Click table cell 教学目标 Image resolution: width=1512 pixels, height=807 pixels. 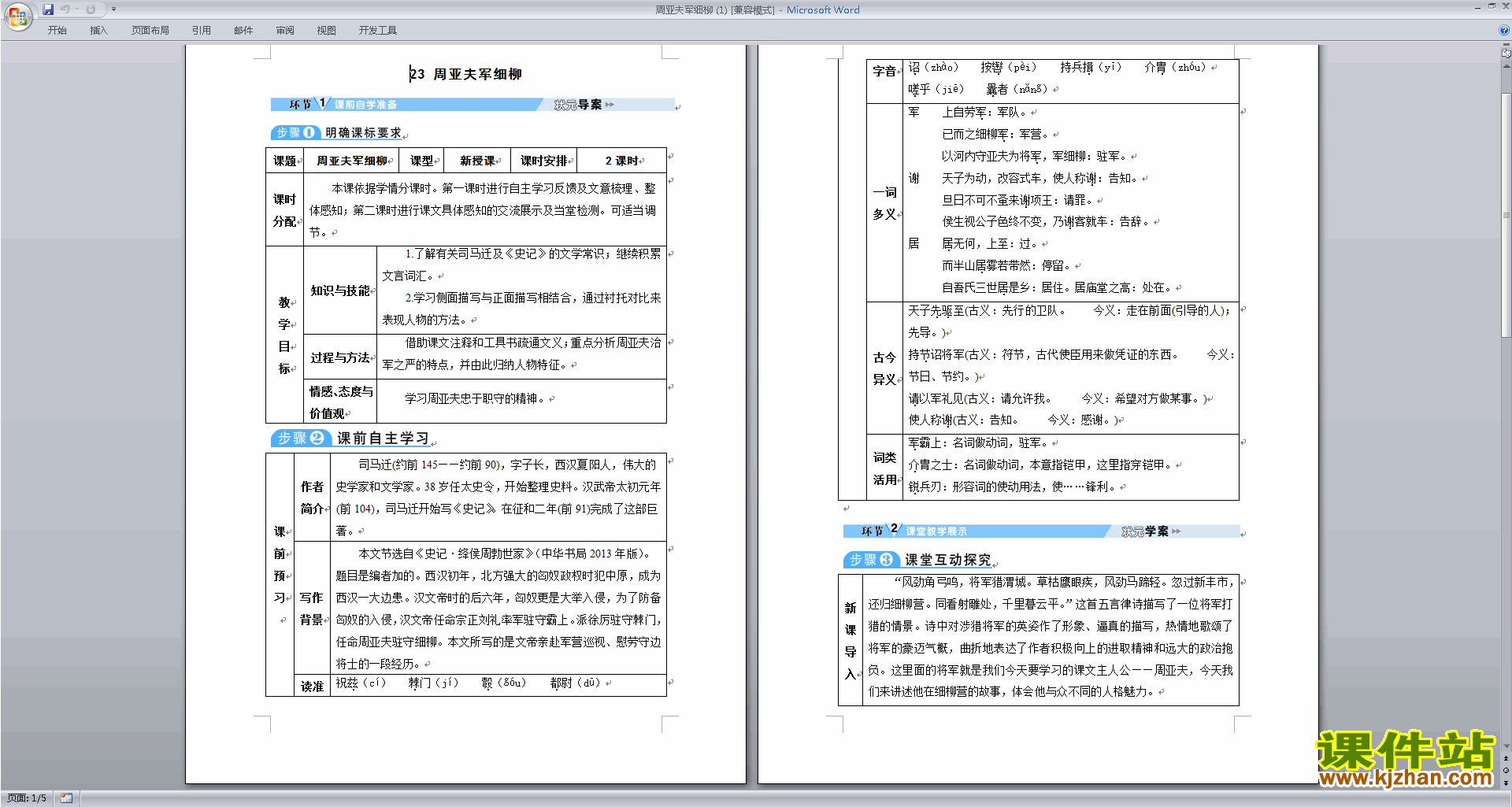285,335
